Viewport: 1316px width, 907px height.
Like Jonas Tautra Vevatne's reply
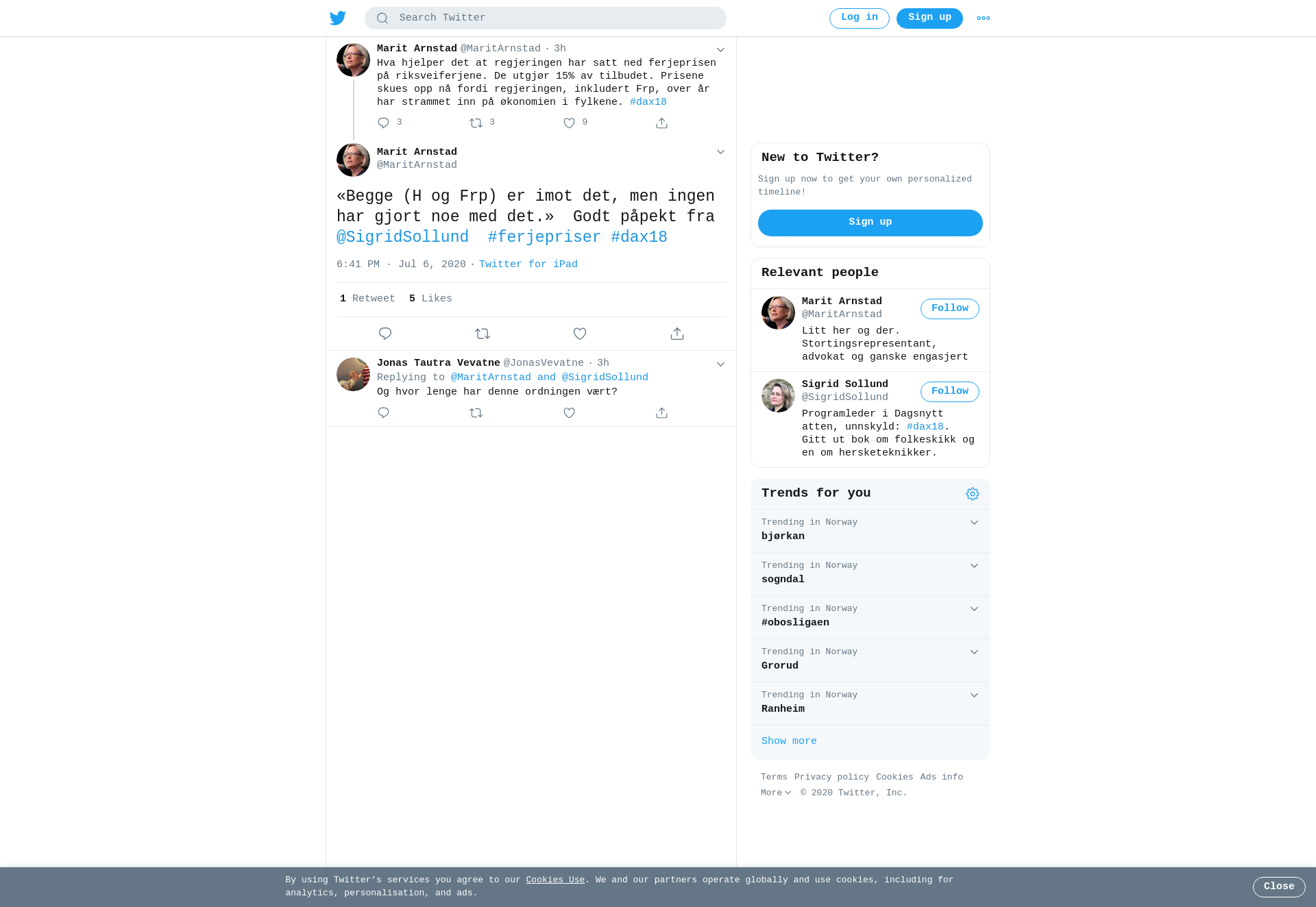(569, 412)
